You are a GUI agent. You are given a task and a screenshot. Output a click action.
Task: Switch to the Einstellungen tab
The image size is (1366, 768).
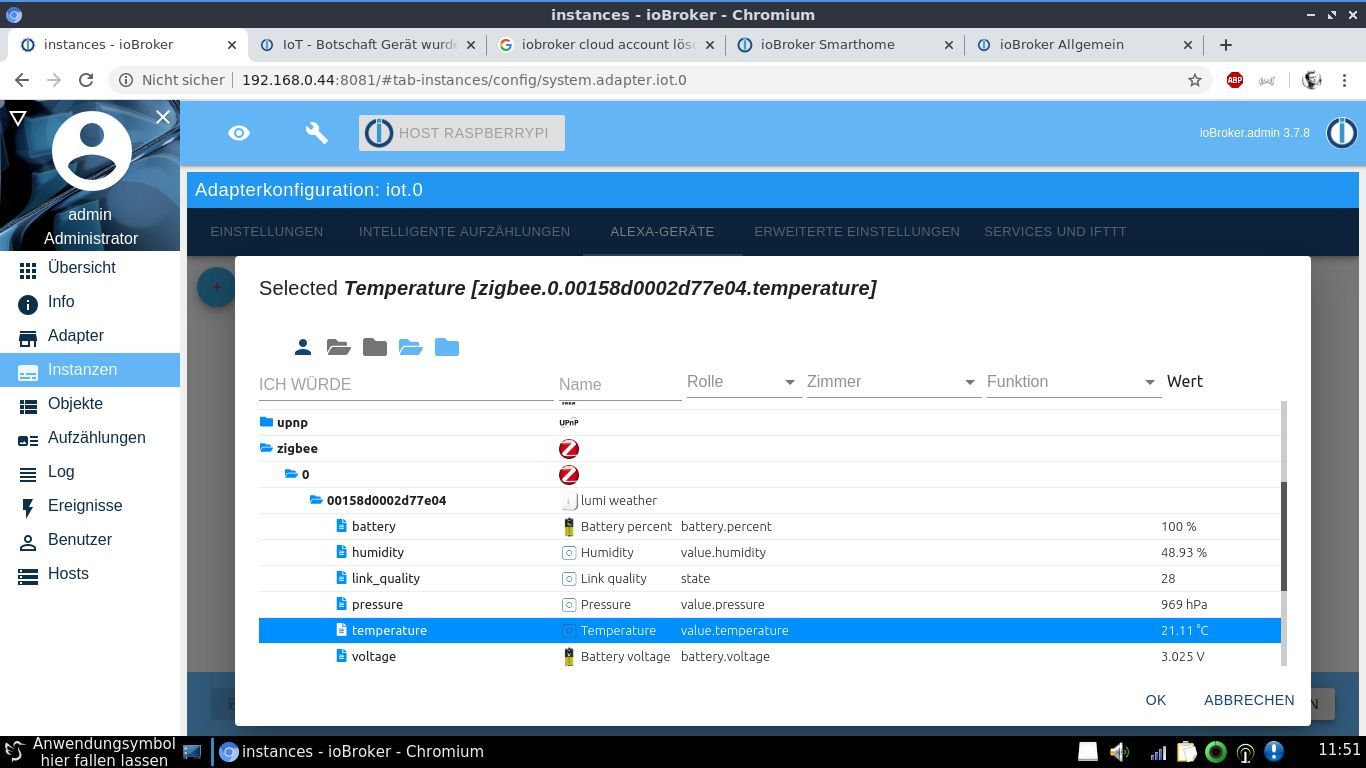[266, 231]
